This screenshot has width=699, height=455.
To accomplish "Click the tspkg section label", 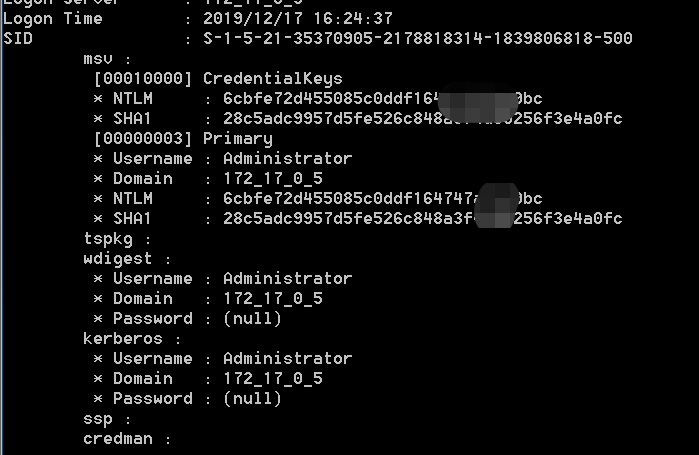I will click(108, 239).
